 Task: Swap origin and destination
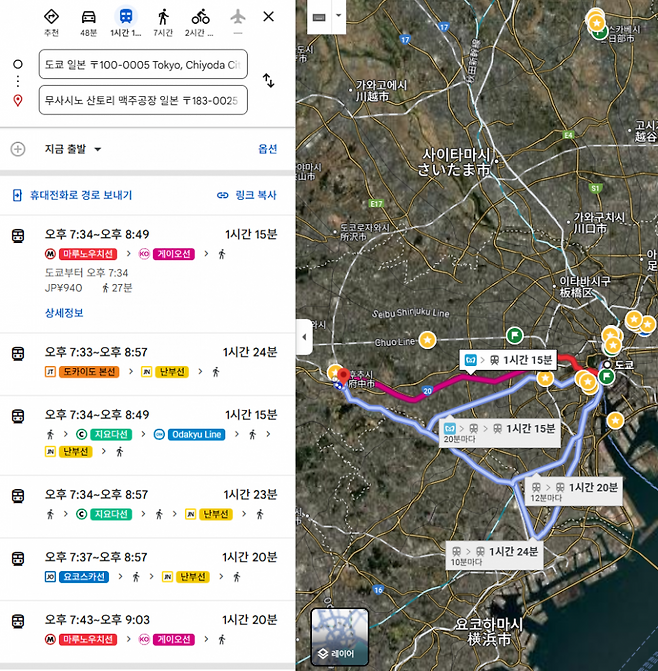coord(268,80)
